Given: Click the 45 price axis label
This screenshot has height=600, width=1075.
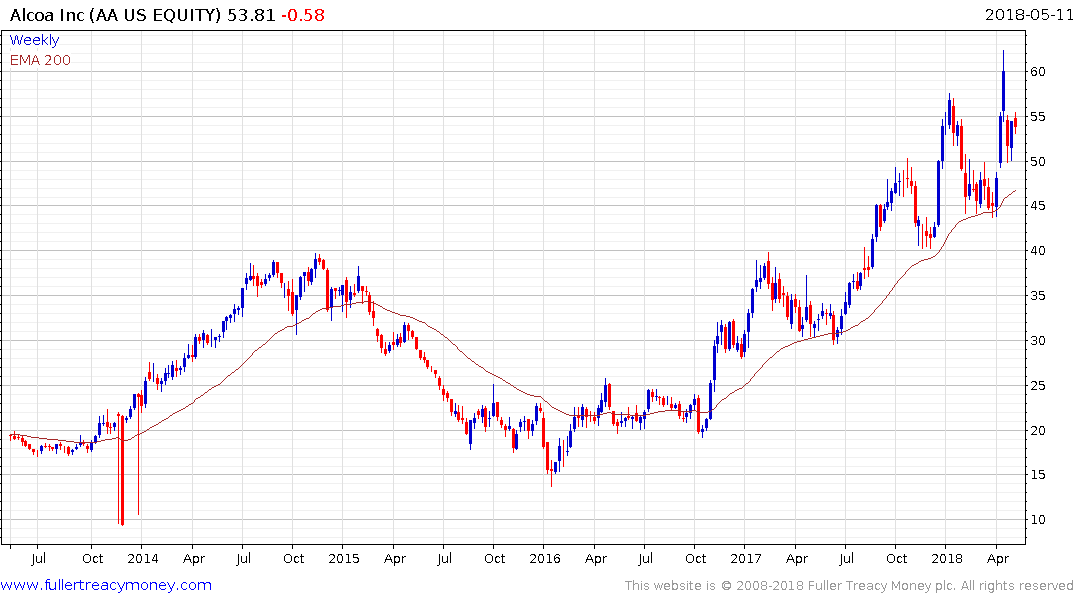Looking at the screenshot, I should [1037, 206].
